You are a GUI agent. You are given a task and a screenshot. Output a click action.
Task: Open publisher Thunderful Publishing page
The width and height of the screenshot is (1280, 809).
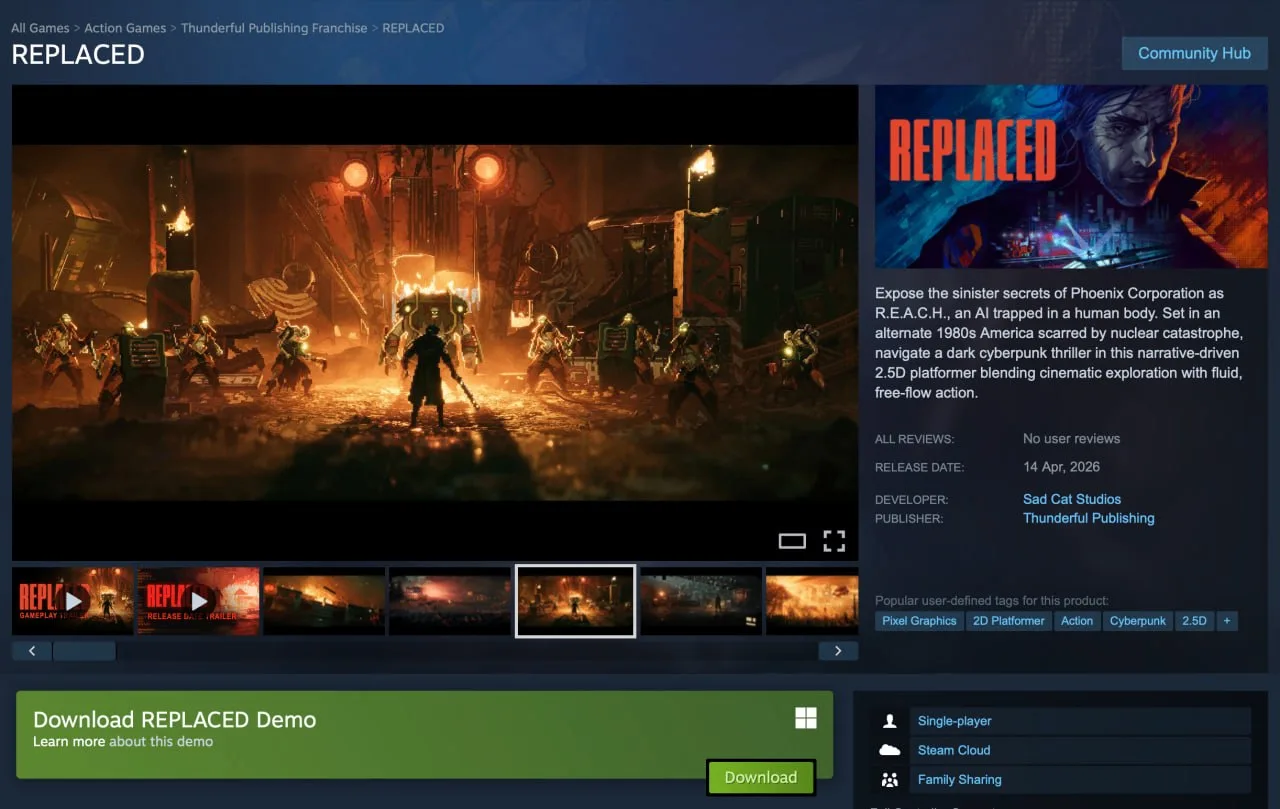[1089, 518]
